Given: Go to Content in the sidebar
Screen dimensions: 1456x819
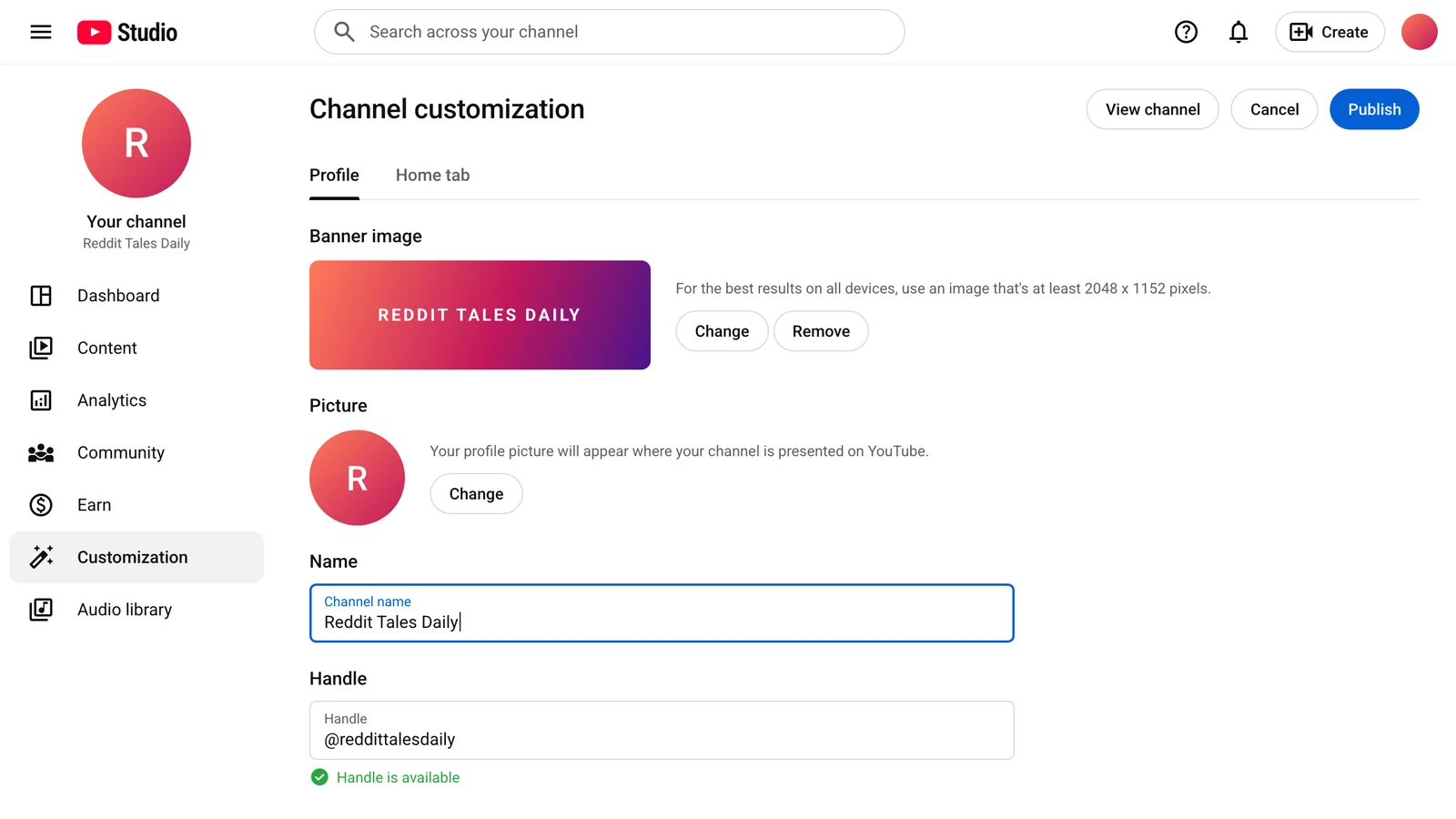Looking at the screenshot, I should click(x=136, y=348).
